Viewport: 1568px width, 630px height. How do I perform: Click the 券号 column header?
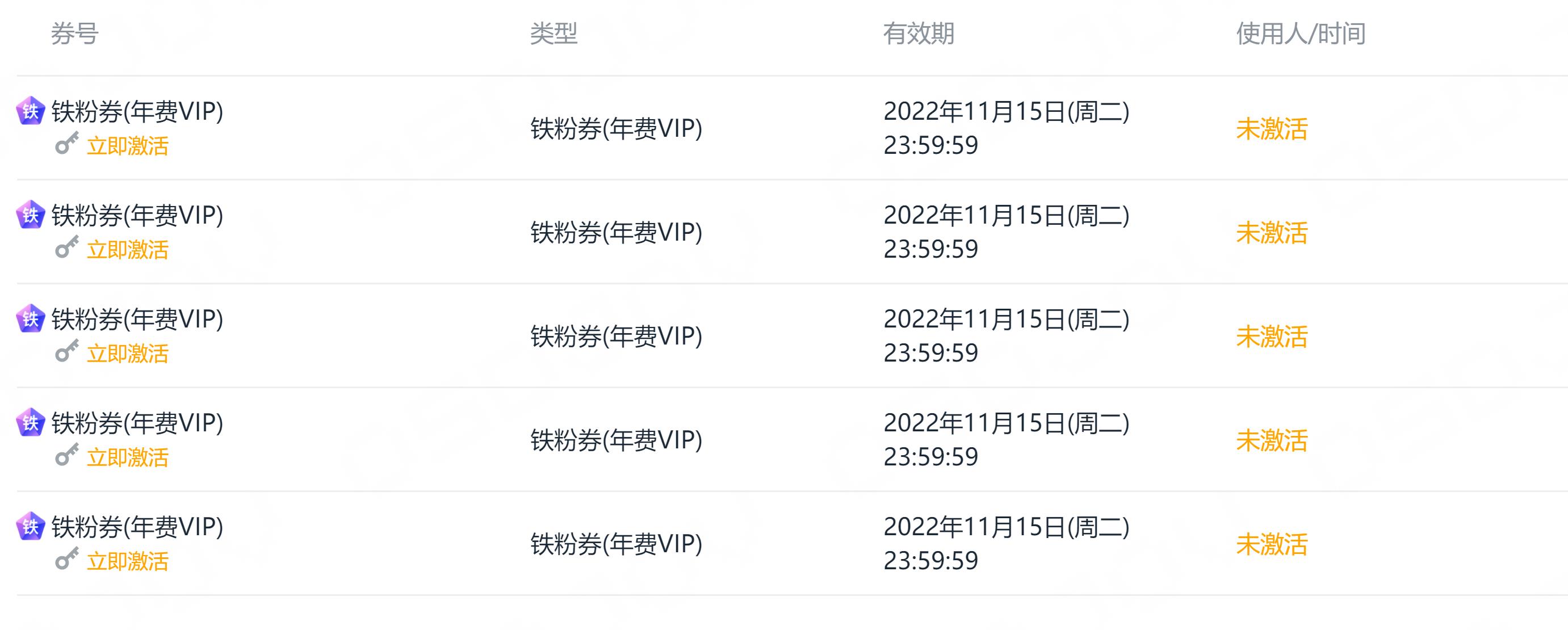pyautogui.click(x=74, y=33)
